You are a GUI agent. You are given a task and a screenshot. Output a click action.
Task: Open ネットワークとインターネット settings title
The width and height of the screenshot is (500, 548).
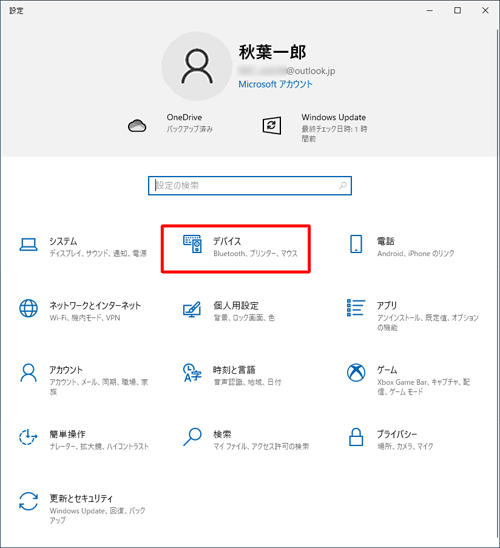click(x=95, y=305)
